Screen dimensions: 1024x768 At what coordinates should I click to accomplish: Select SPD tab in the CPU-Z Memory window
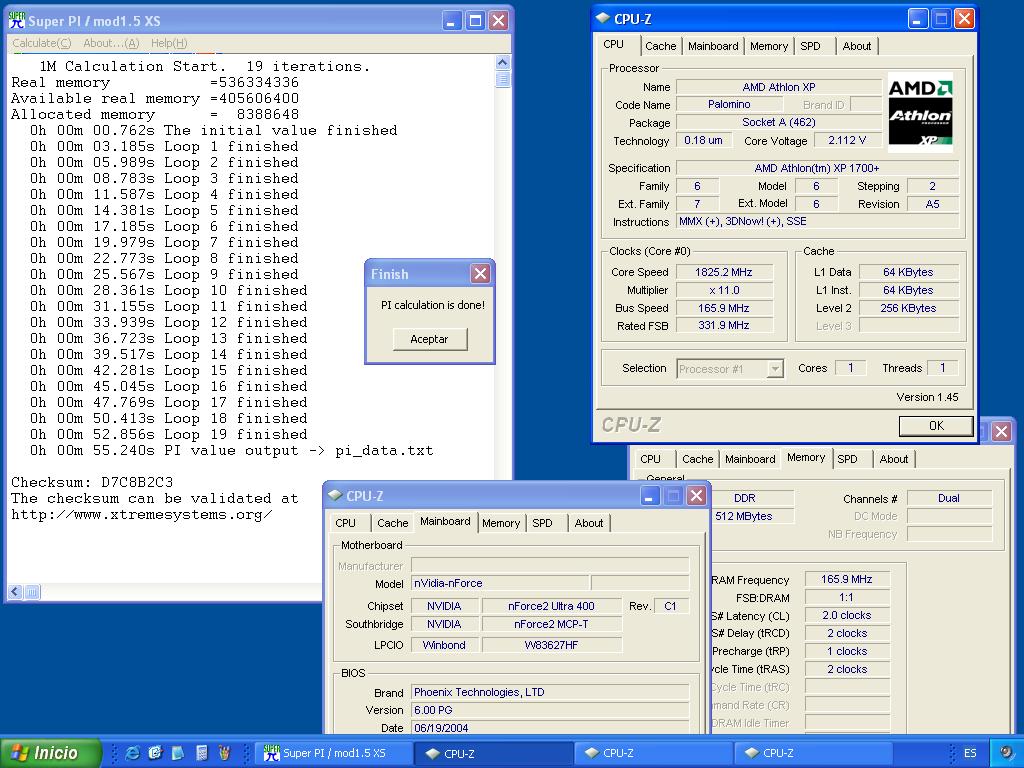[x=847, y=459]
